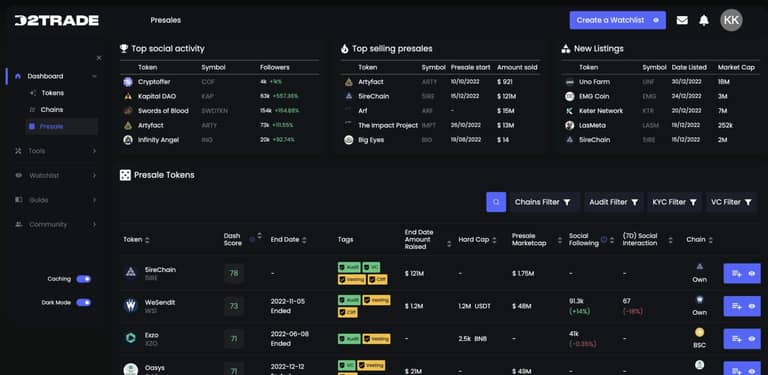Image resolution: width=768 pixels, height=375 pixels.
Task: Click the Exzo logo in table
Action: coord(131,338)
